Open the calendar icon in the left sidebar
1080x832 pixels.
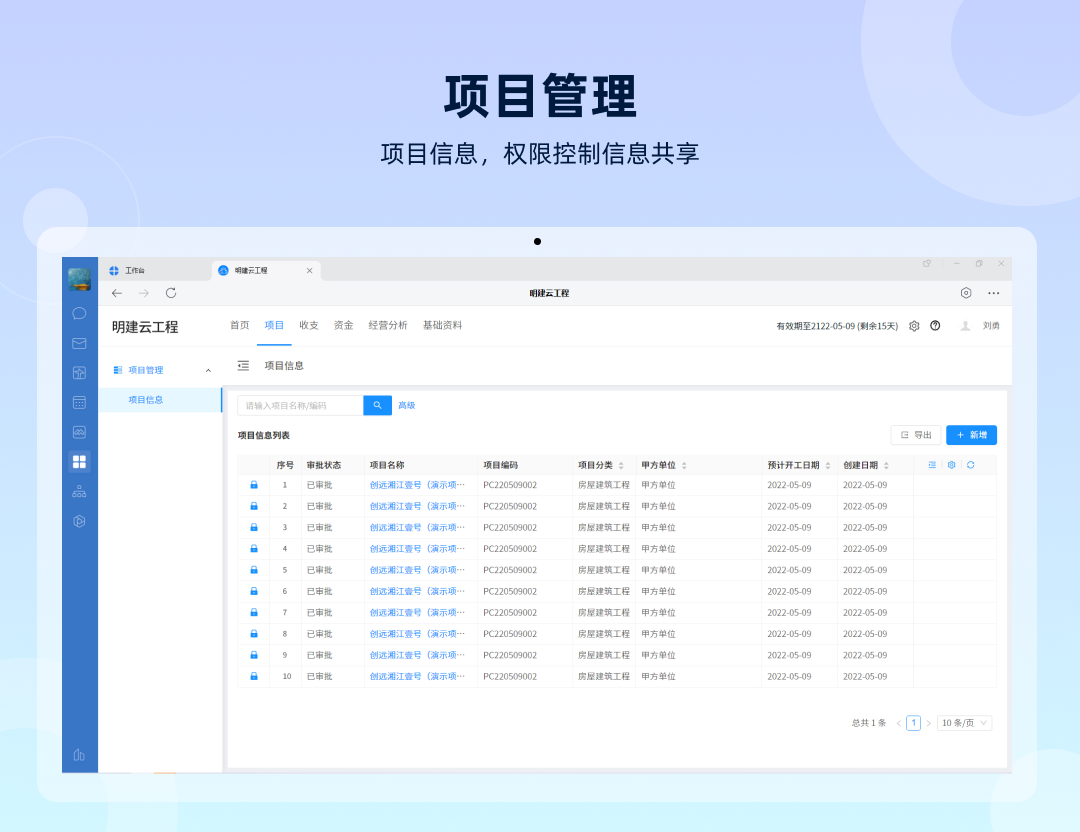[x=79, y=402]
